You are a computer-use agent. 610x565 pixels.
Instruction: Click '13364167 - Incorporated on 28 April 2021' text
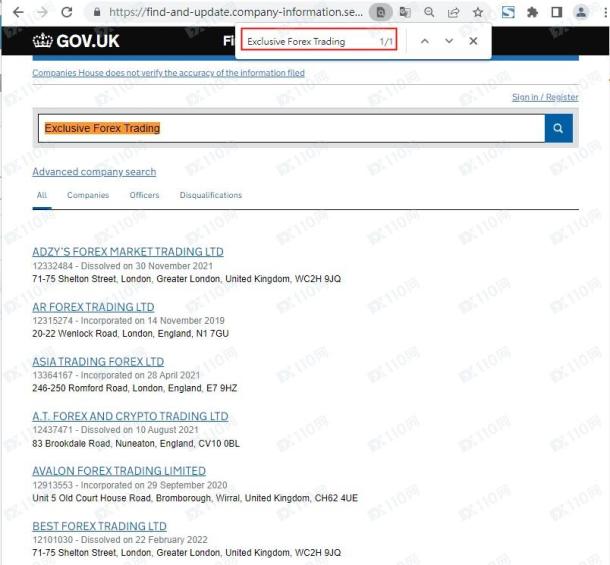click(116, 375)
